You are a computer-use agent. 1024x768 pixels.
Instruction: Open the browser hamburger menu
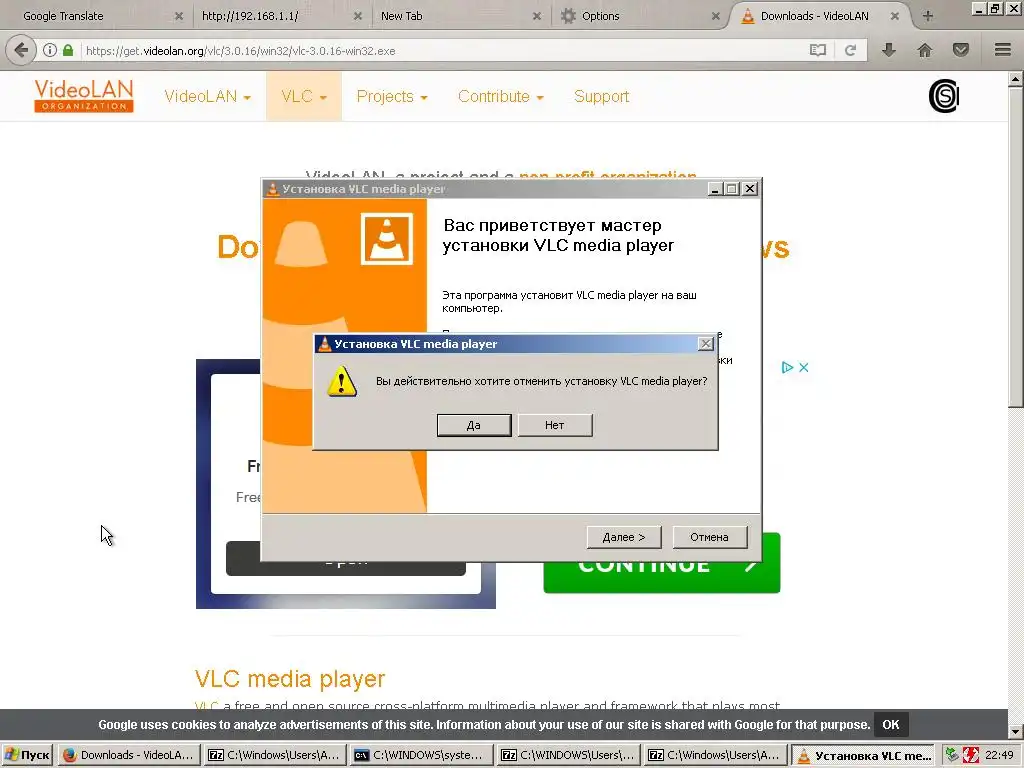(1003, 50)
